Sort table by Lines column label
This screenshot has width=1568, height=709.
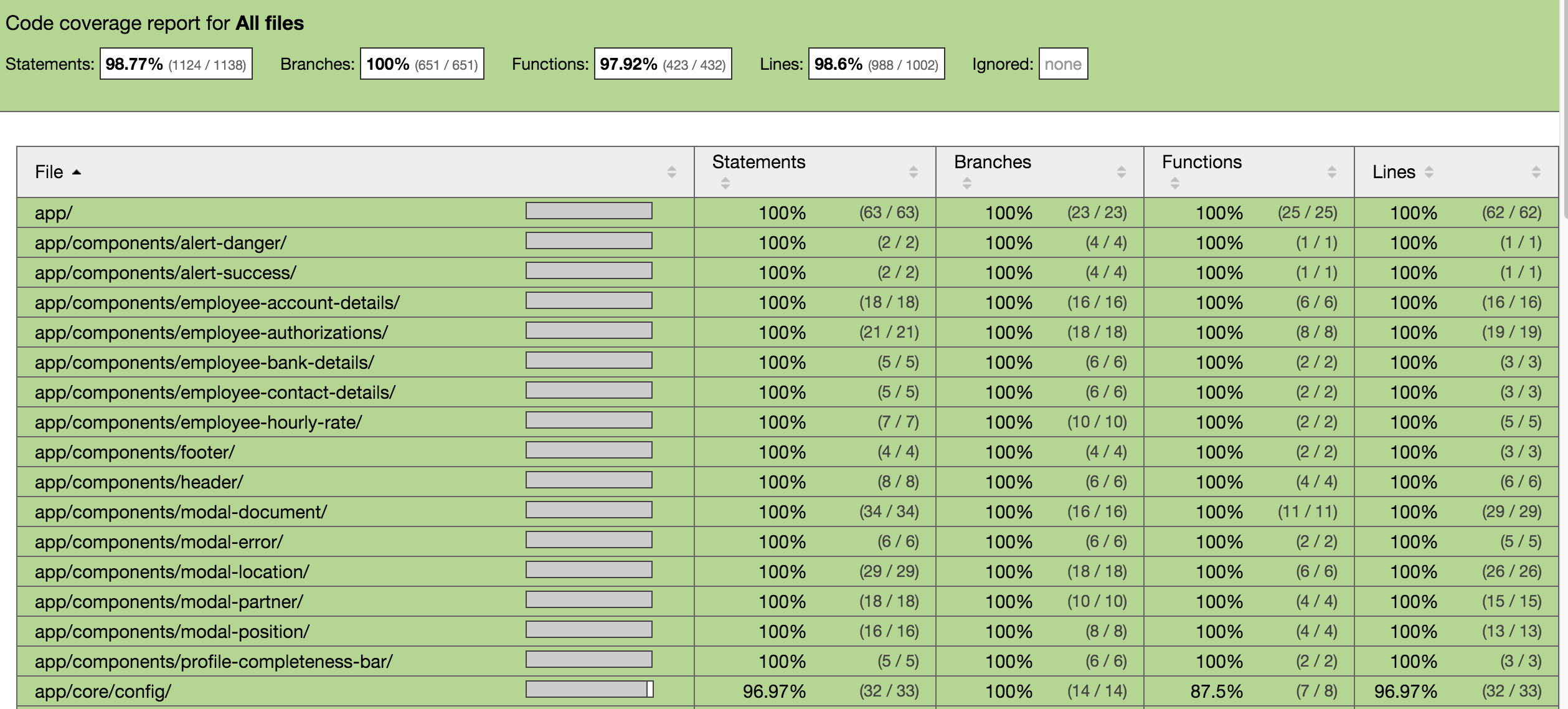[1393, 172]
